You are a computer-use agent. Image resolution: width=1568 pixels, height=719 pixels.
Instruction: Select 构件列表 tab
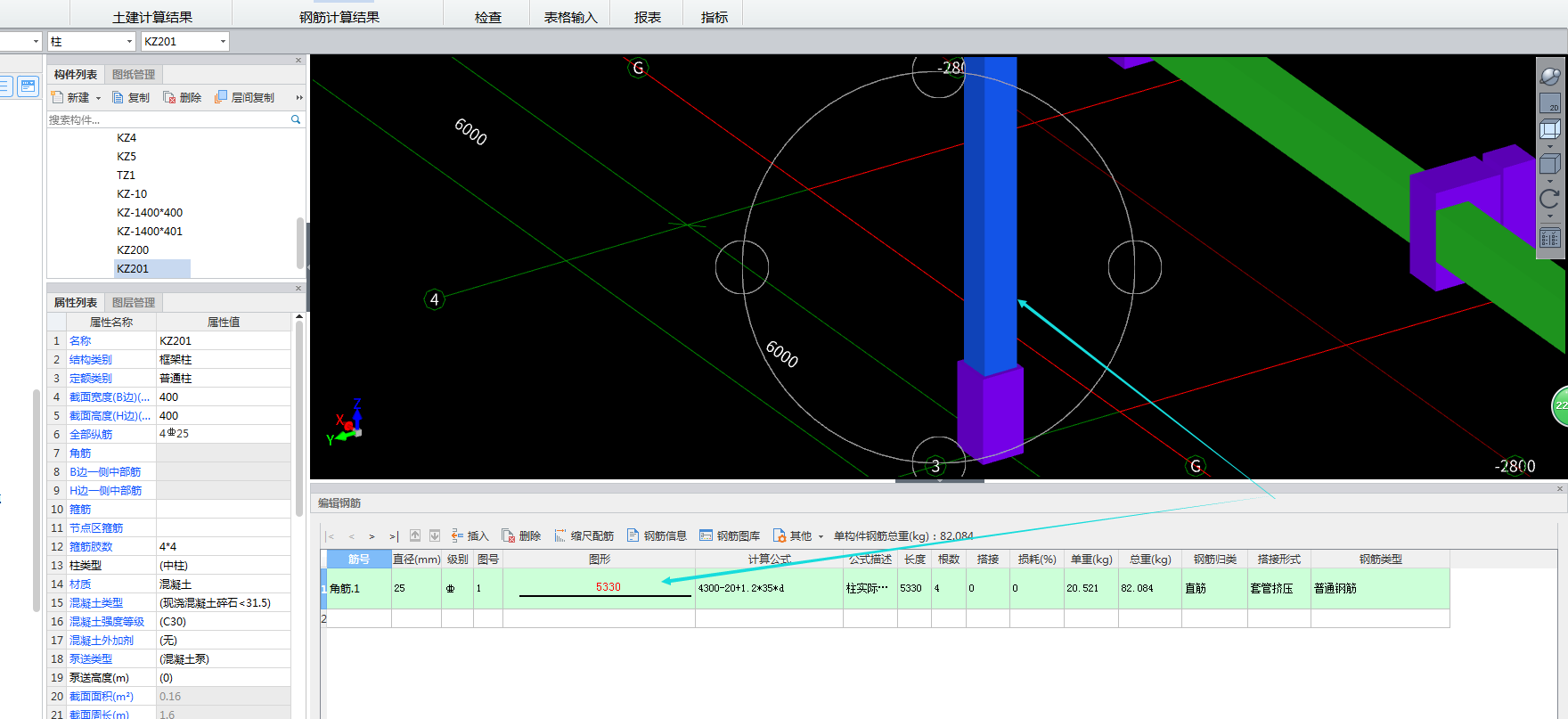click(x=76, y=75)
